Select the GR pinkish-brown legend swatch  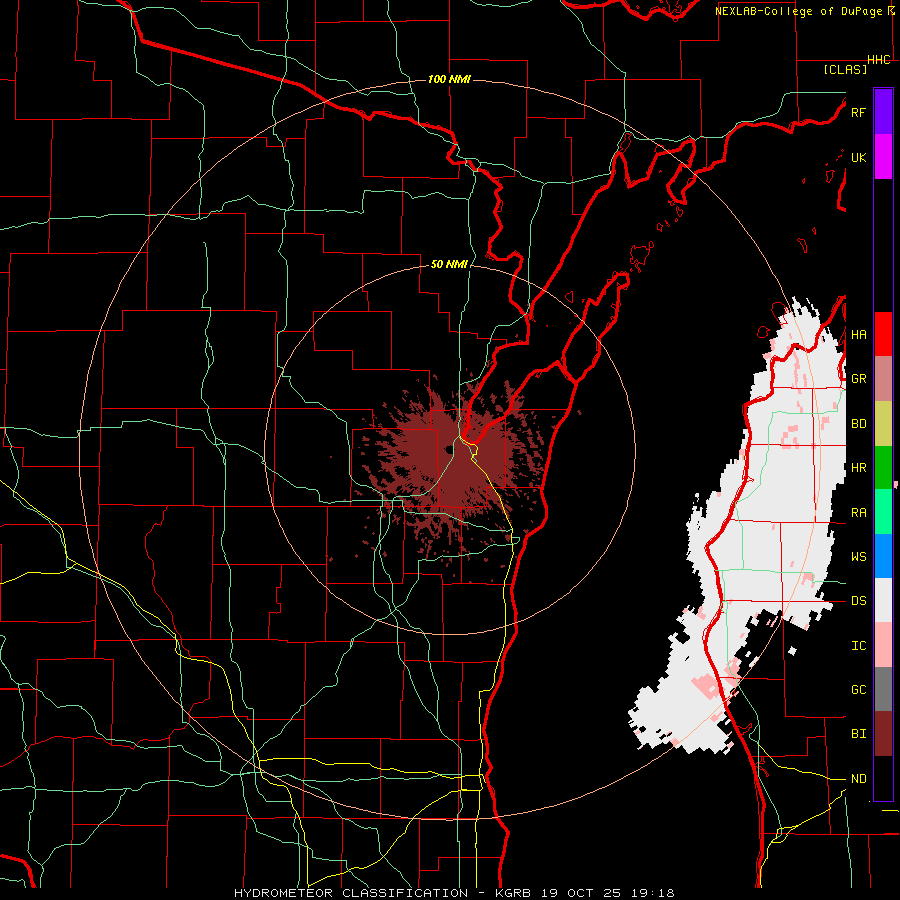tap(883, 378)
